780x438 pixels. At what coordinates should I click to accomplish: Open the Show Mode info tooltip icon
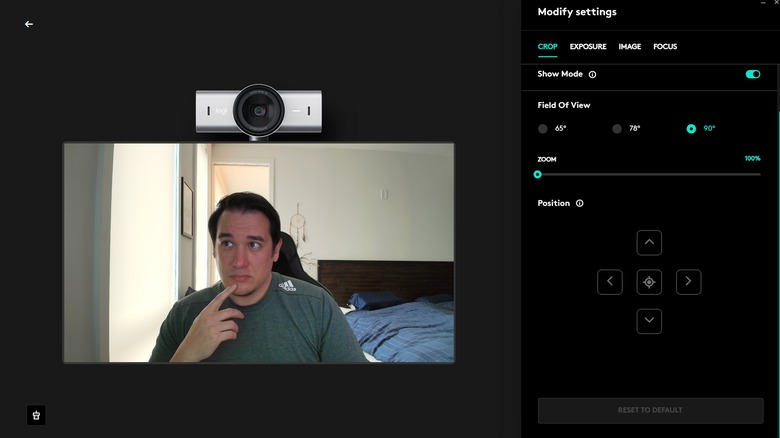(592, 74)
